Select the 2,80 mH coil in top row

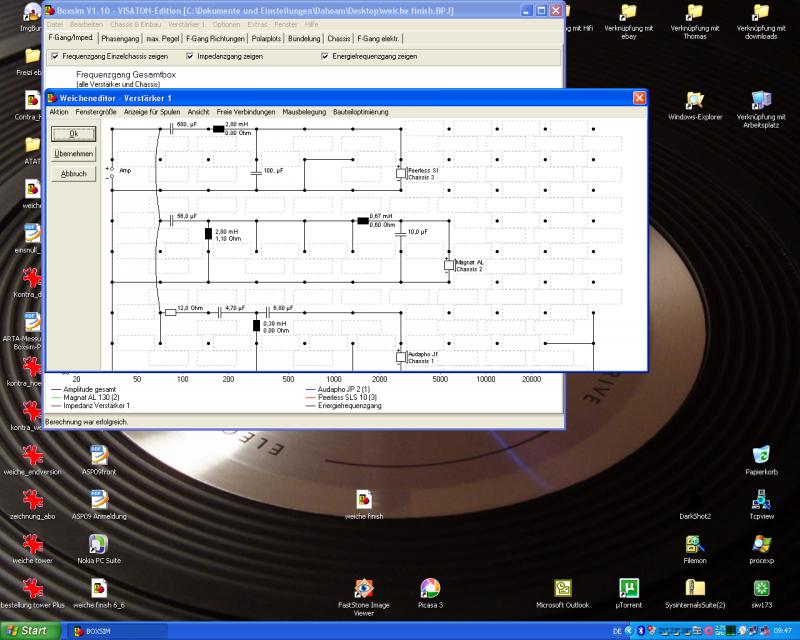pos(216,129)
